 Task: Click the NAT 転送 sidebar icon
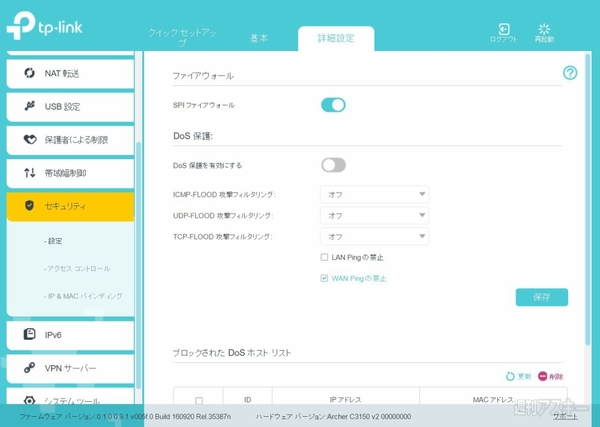[29, 73]
